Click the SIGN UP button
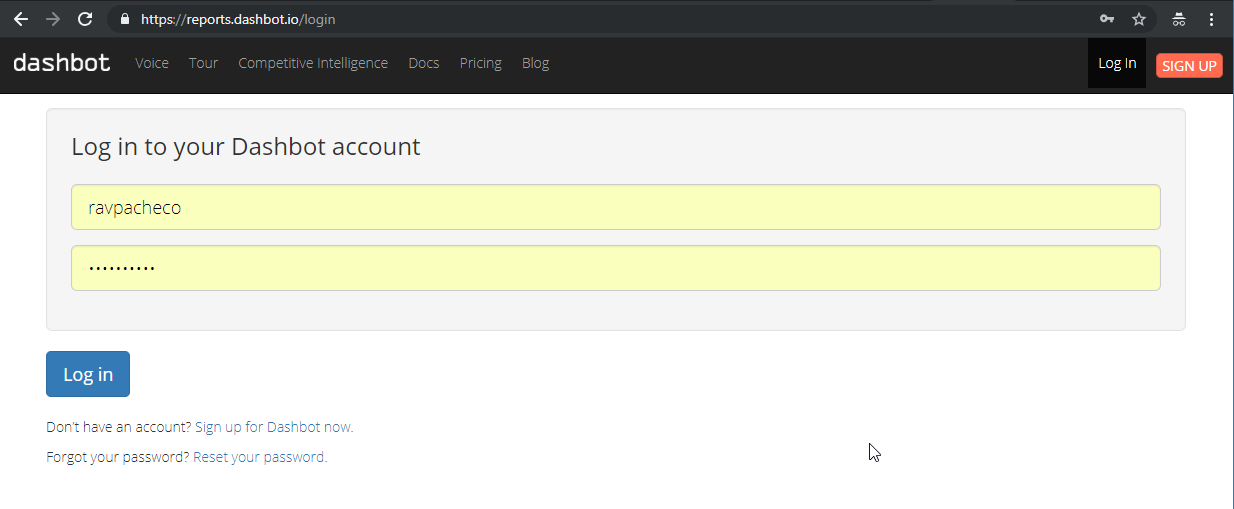The height and width of the screenshot is (509, 1234). pos(1189,65)
